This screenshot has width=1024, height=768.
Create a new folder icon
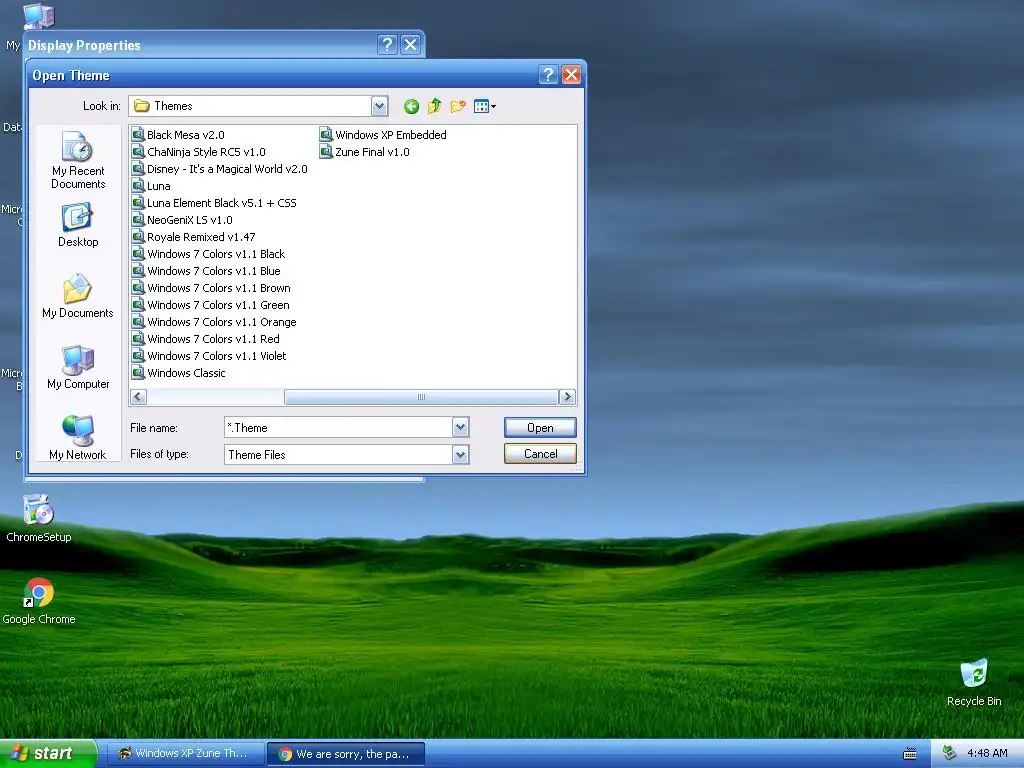458,106
